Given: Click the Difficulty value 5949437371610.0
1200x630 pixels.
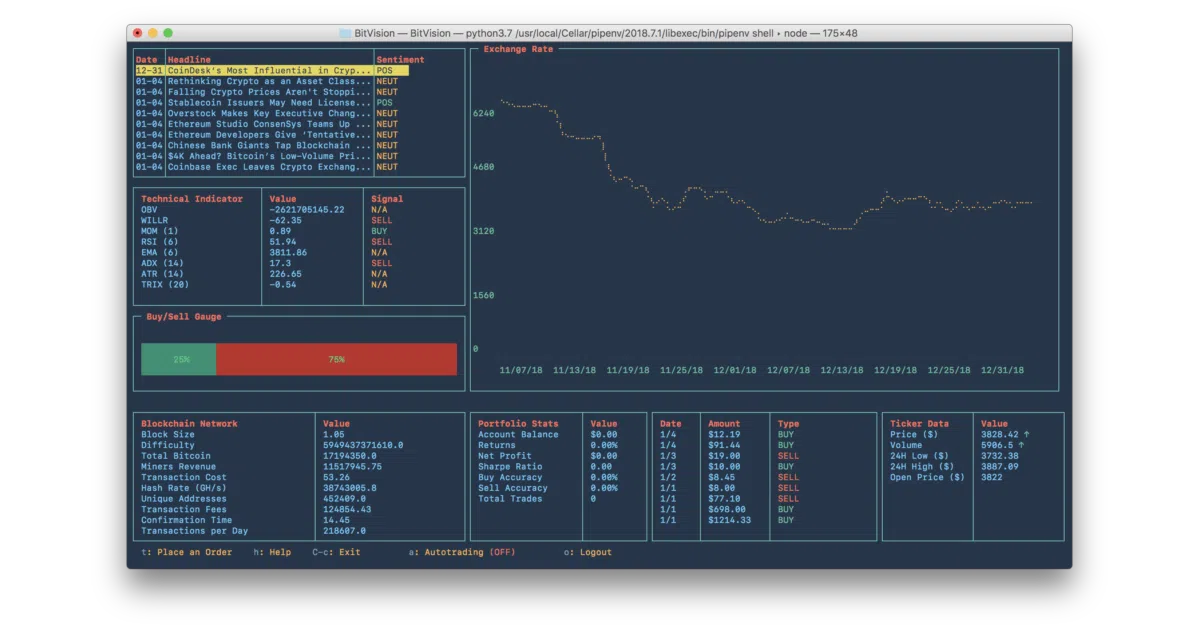Looking at the screenshot, I should 363,445.
